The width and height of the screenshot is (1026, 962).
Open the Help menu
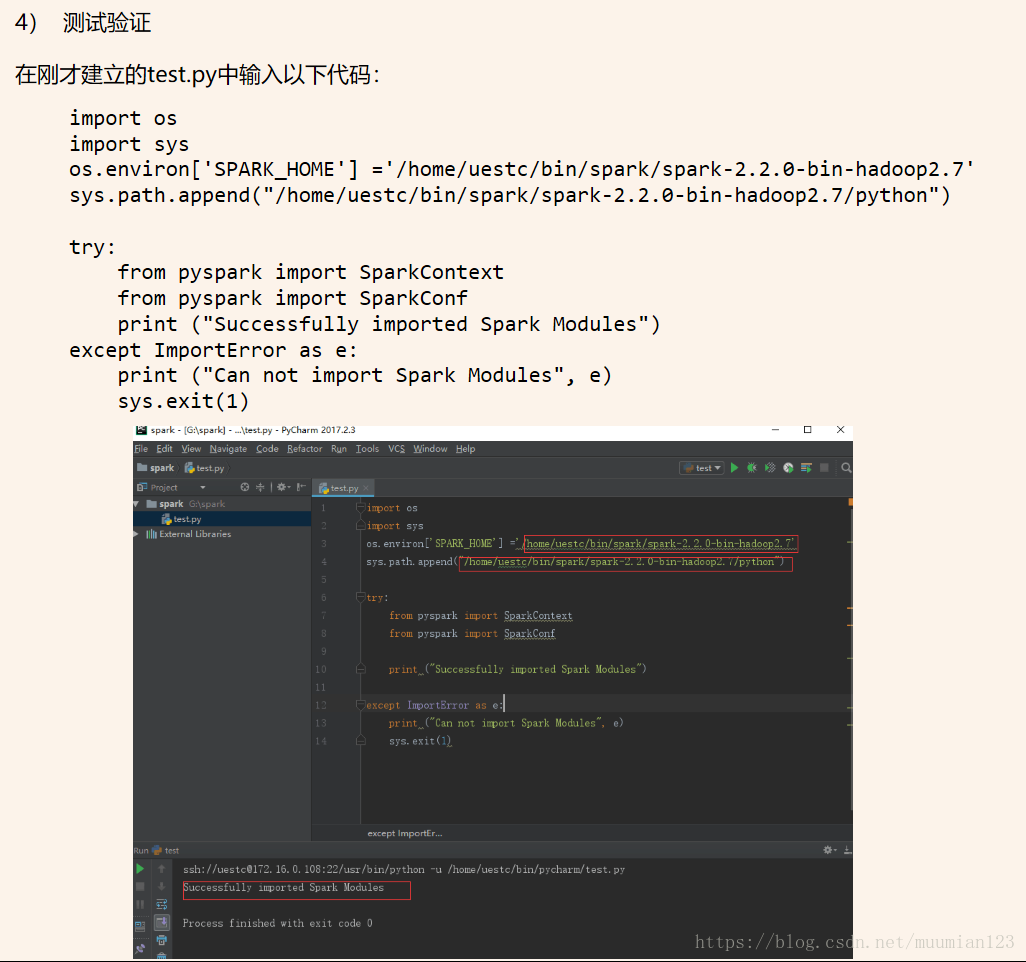pos(465,449)
